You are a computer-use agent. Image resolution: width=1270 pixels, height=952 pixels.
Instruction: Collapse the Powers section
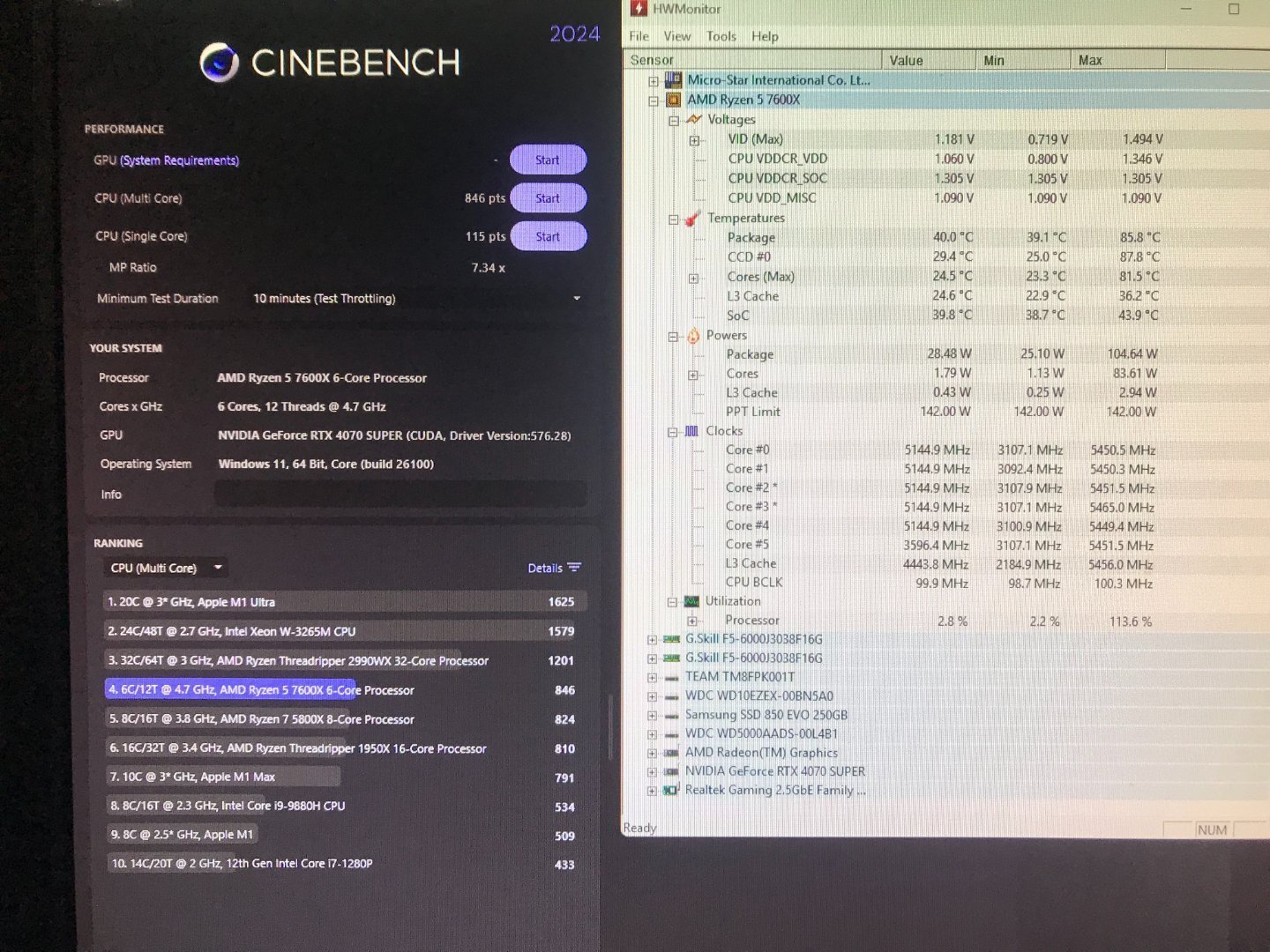[673, 337]
